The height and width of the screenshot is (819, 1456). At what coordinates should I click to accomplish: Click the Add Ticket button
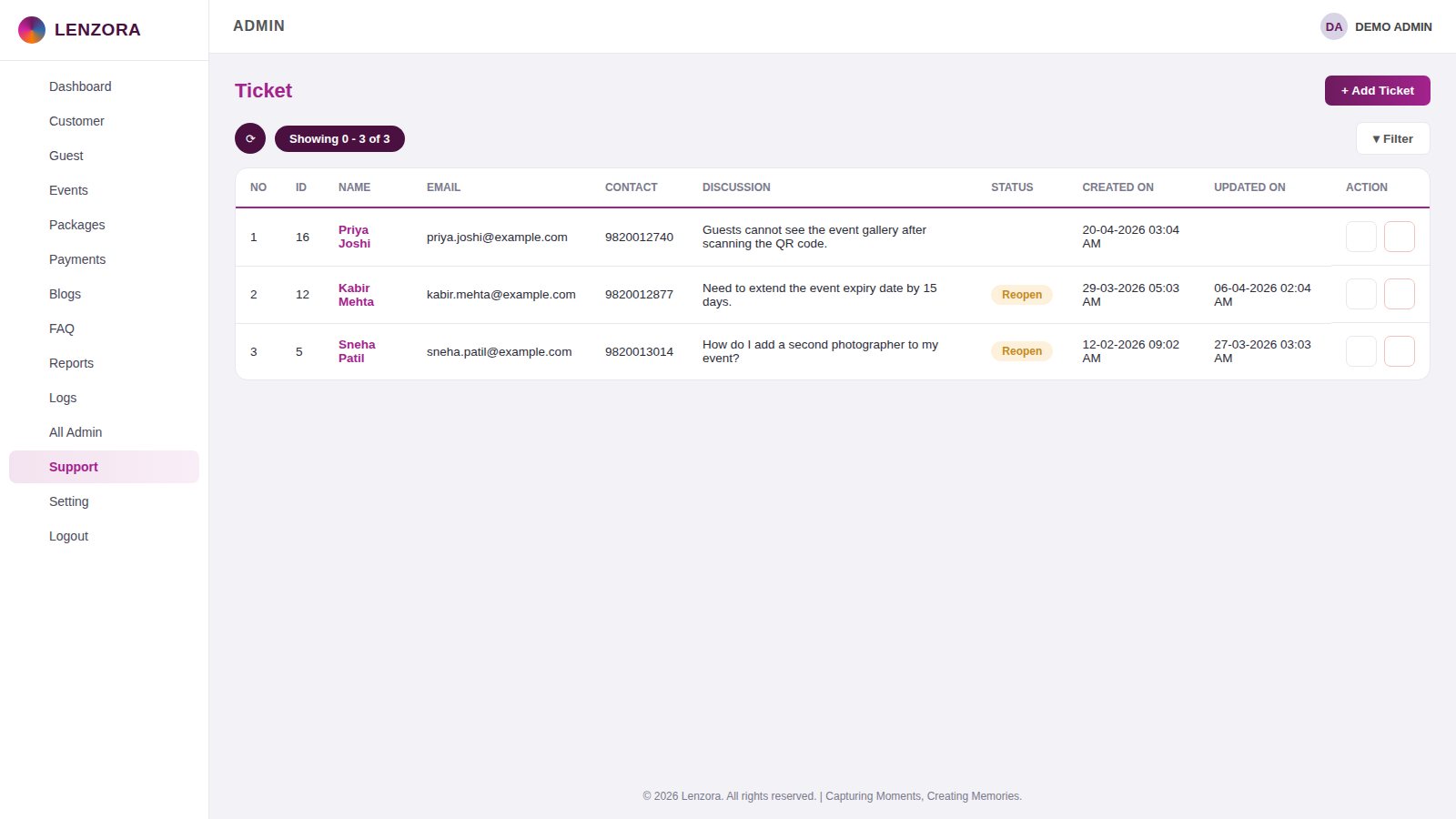click(x=1377, y=90)
